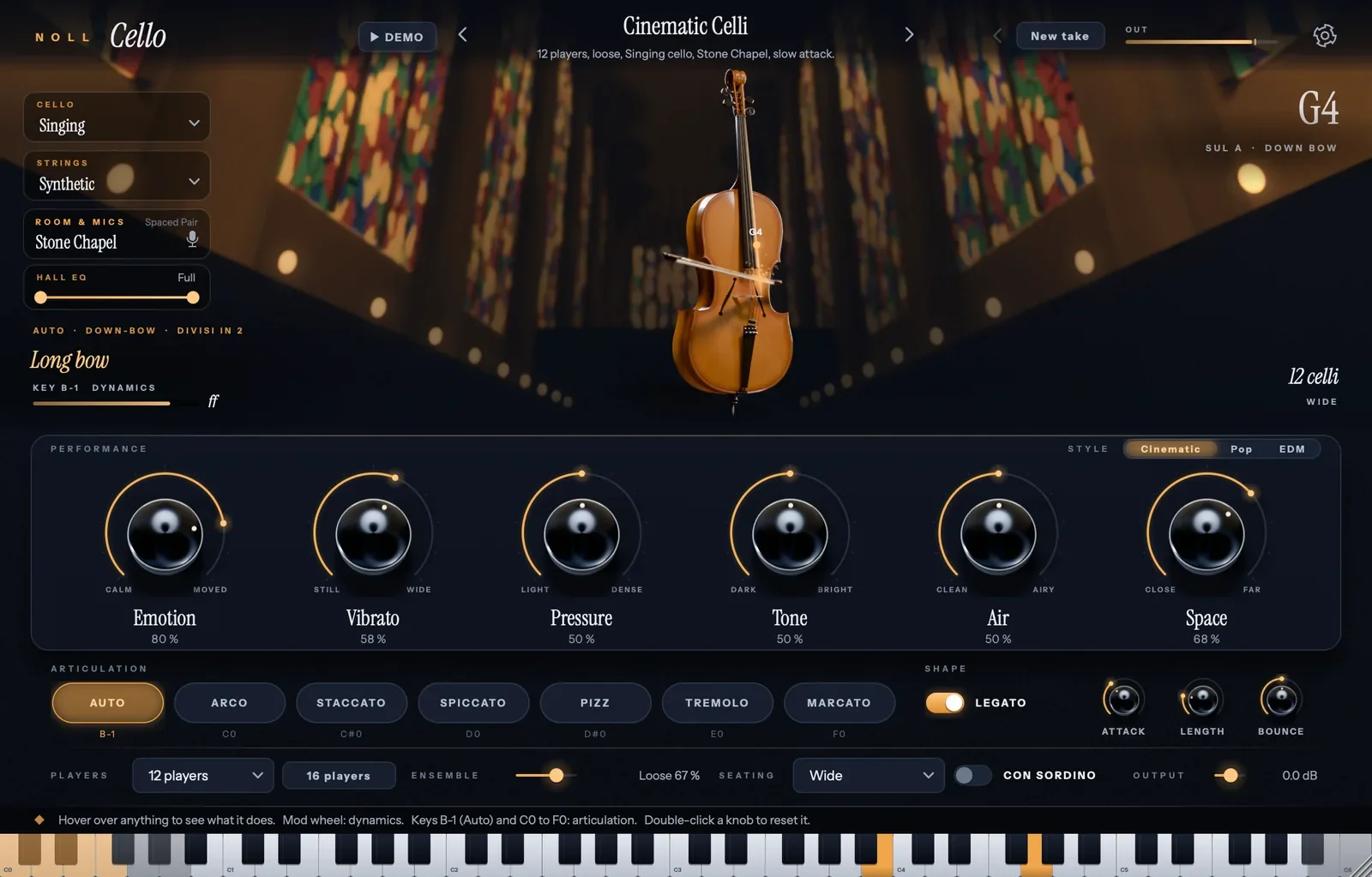Click the Bounce shape knob
The height and width of the screenshot is (877, 1372).
click(1281, 700)
